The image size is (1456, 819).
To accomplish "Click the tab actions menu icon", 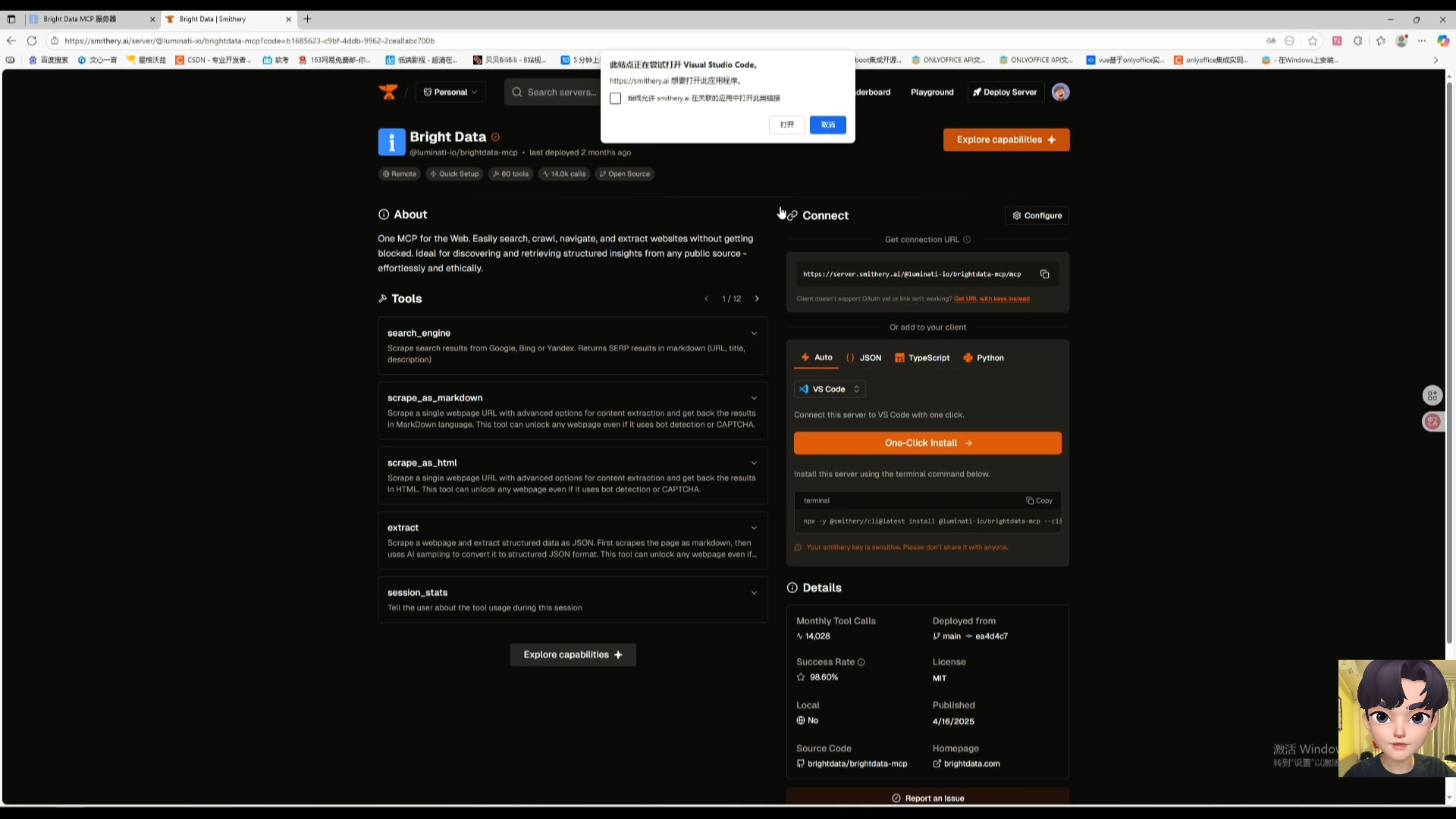I will (11, 19).
